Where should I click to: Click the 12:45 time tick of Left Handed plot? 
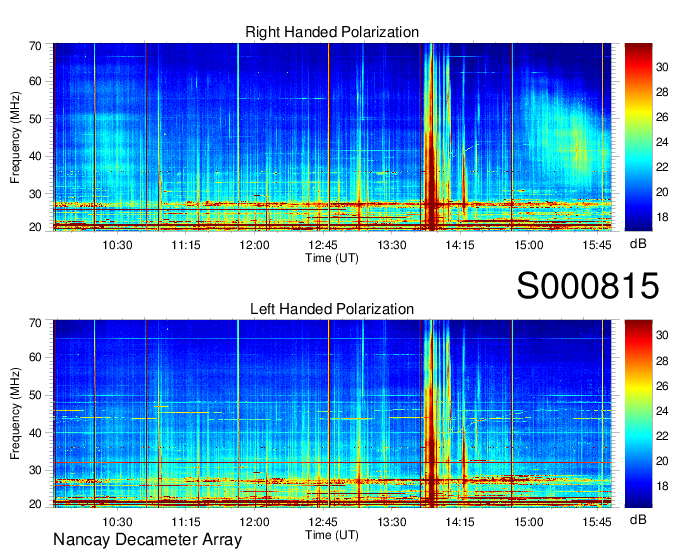(323, 522)
